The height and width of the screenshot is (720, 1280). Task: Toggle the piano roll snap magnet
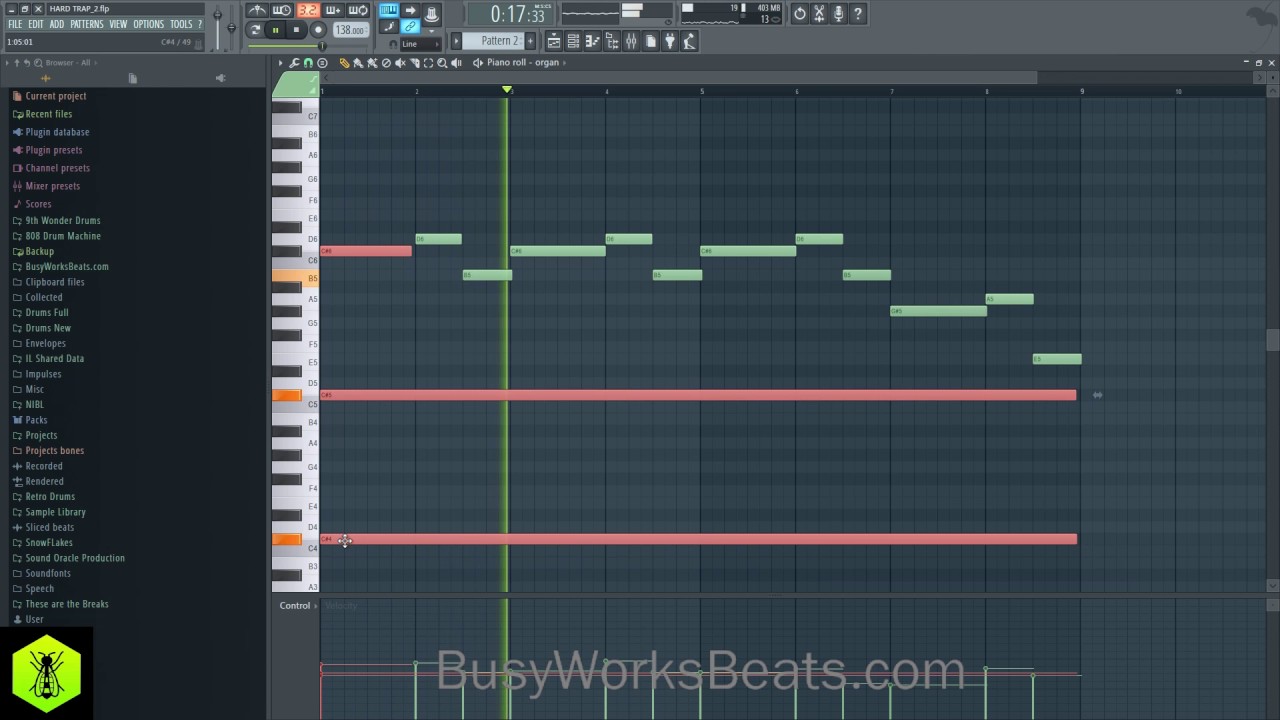point(308,63)
